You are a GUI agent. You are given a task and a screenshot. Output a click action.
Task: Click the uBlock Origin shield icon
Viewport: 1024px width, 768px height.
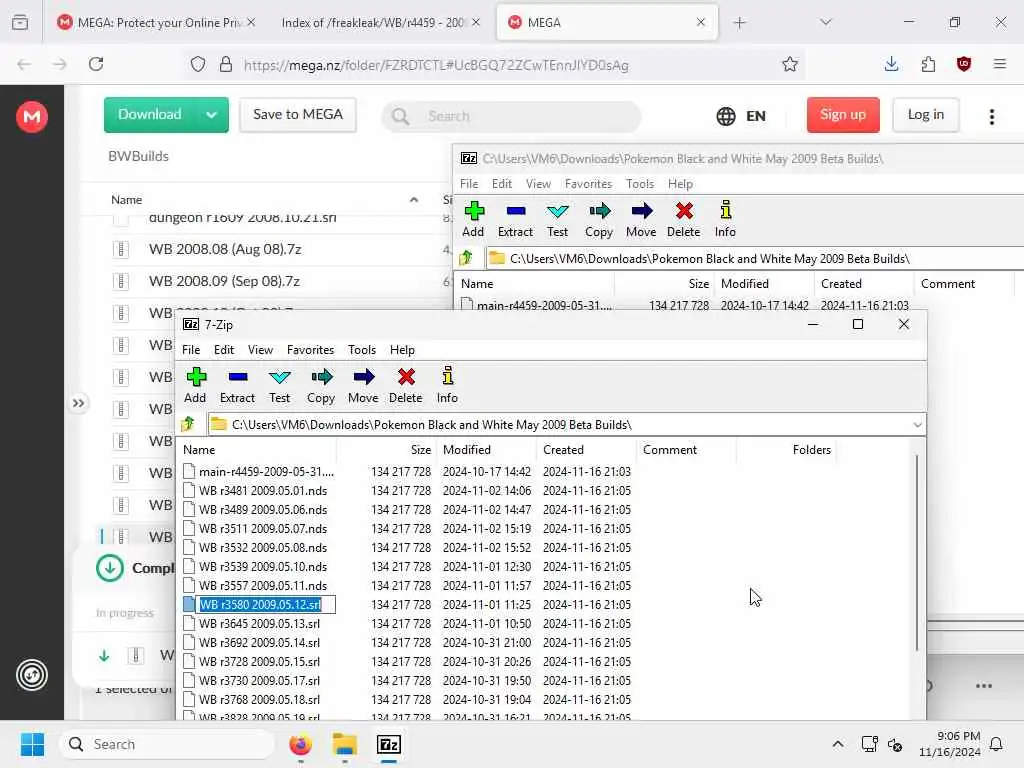click(x=964, y=64)
